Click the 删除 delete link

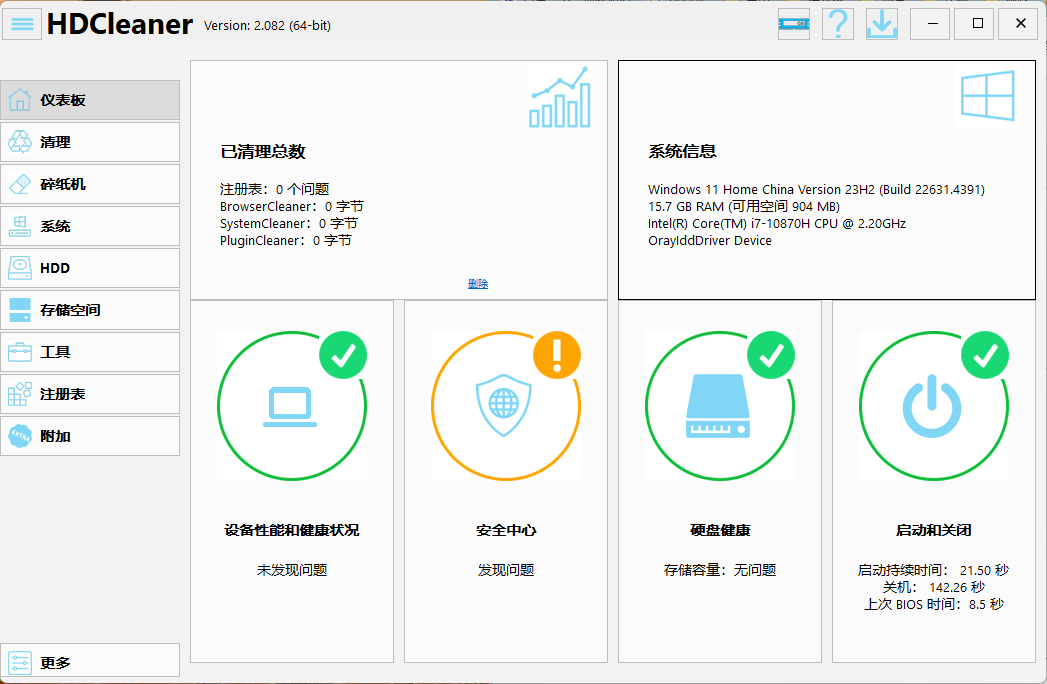(x=478, y=283)
